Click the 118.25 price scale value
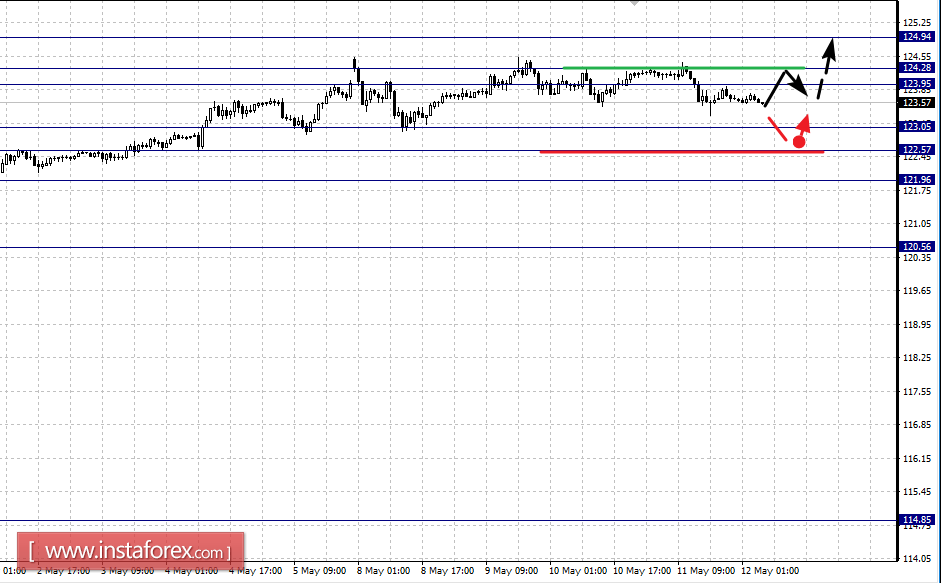Image resolution: width=941 pixels, height=583 pixels. coord(917,358)
